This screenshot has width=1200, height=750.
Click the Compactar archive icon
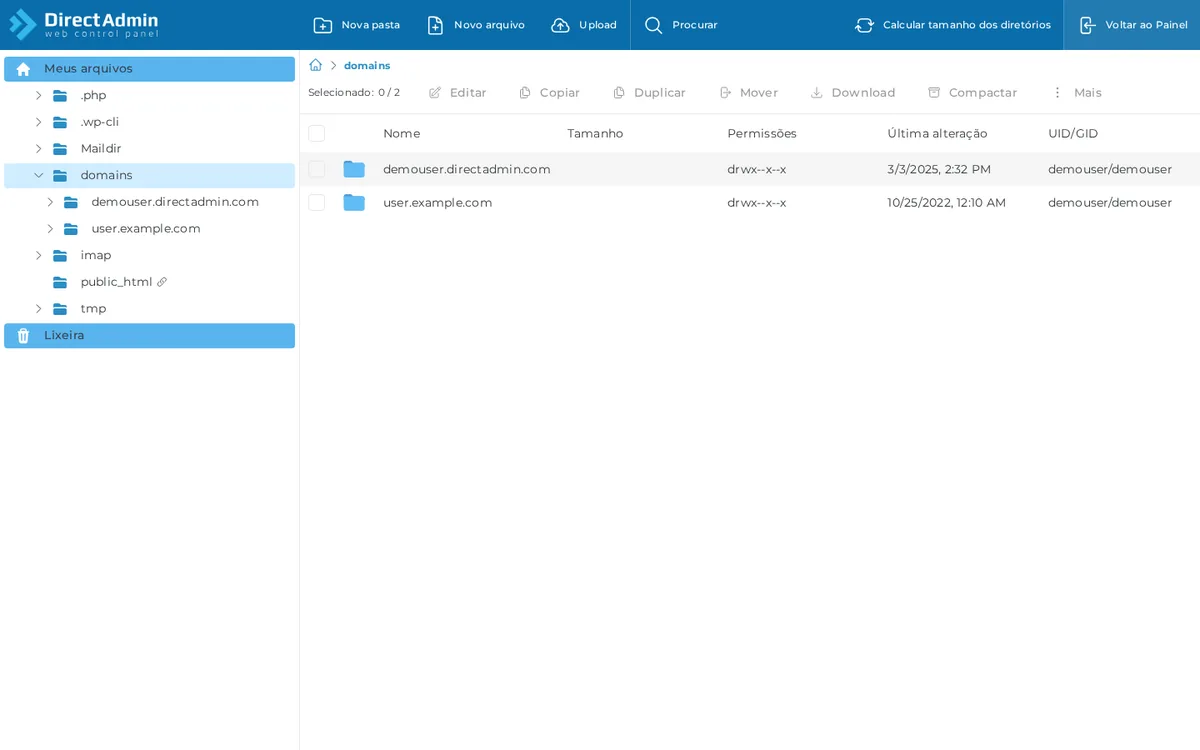pos(934,92)
